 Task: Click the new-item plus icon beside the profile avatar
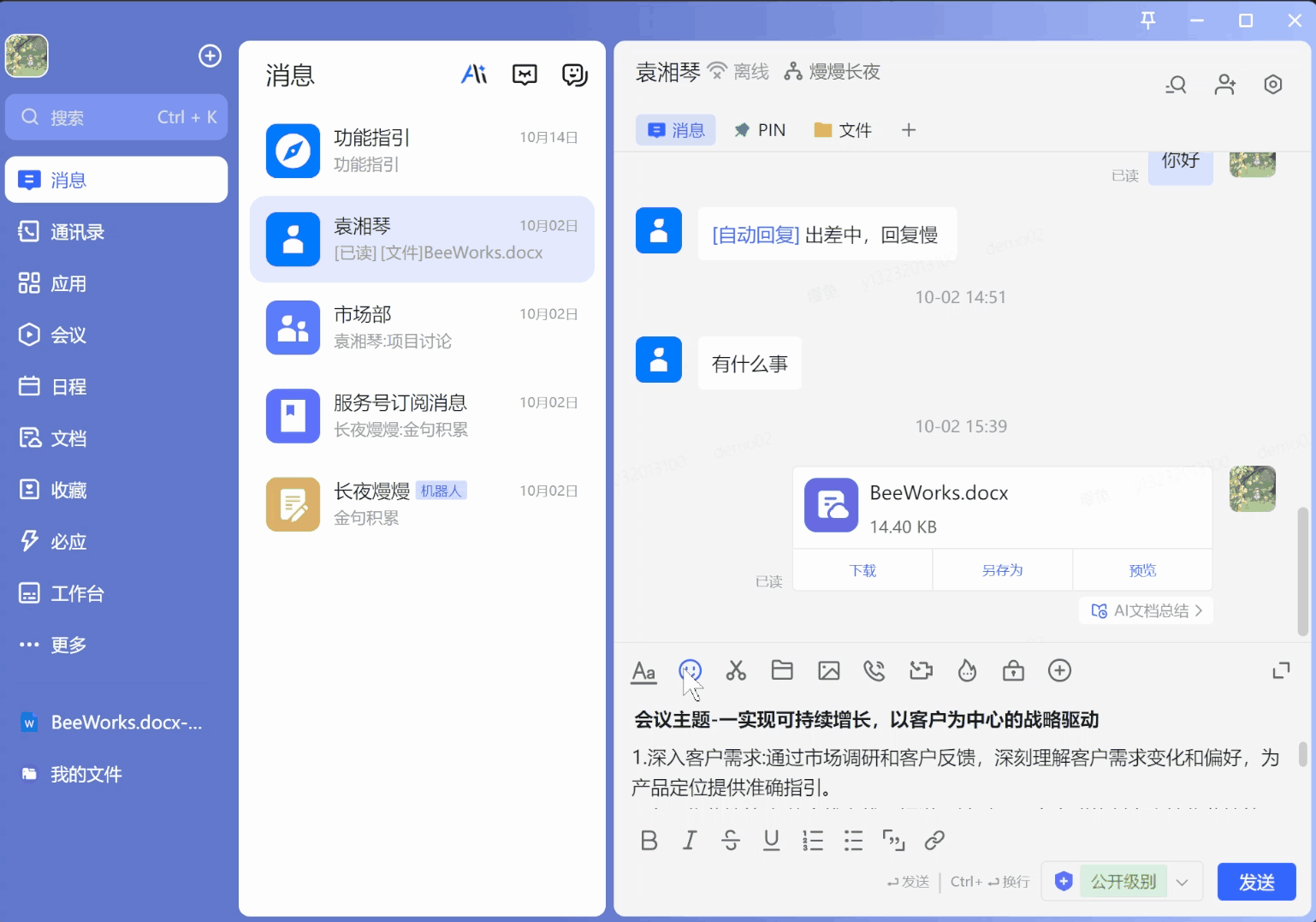[x=210, y=56]
